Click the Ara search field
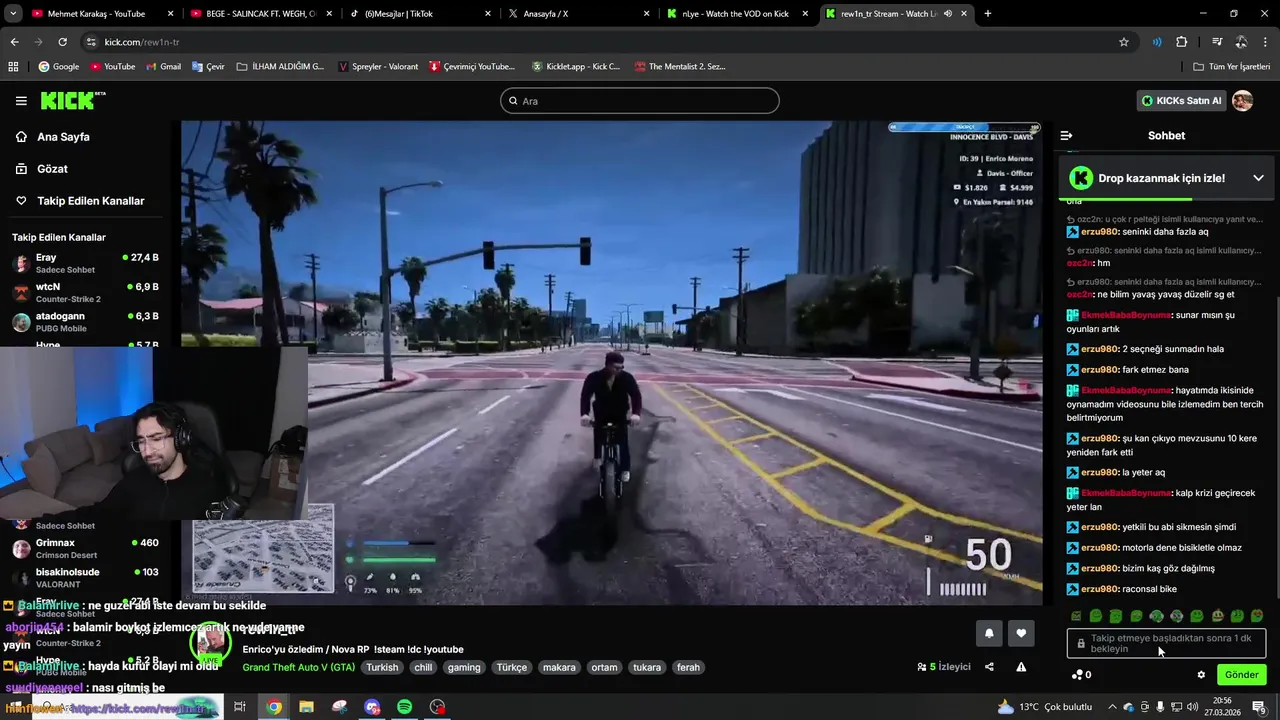Screen dimensions: 1280x720 pos(640,101)
